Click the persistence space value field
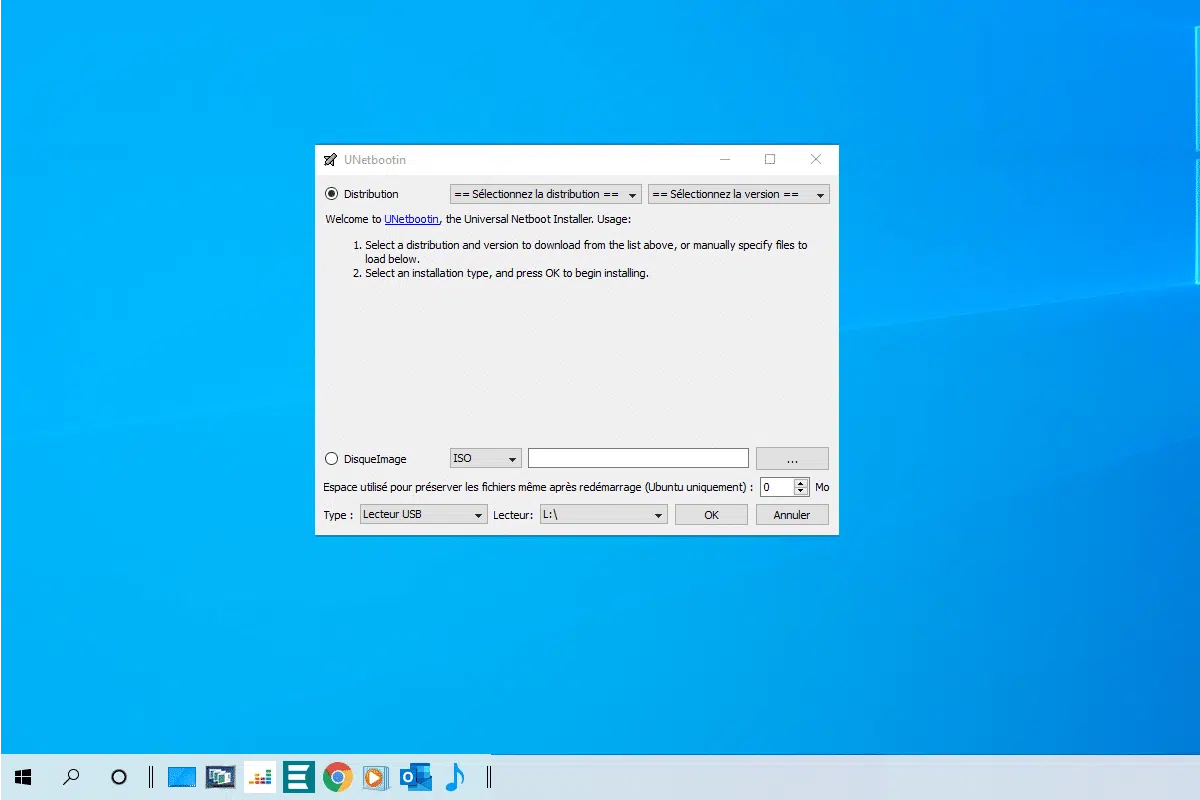Image resolution: width=1200 pixels, height=800 pixels. (777, 487)
